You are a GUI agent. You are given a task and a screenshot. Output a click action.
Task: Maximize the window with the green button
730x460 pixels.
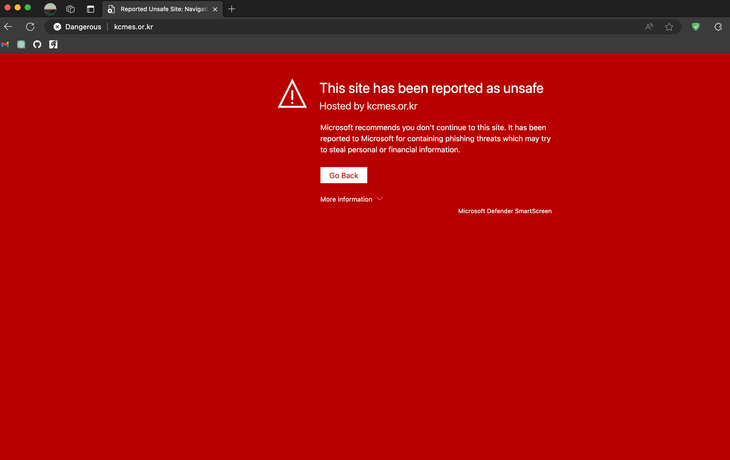click(x=28, y=7)
